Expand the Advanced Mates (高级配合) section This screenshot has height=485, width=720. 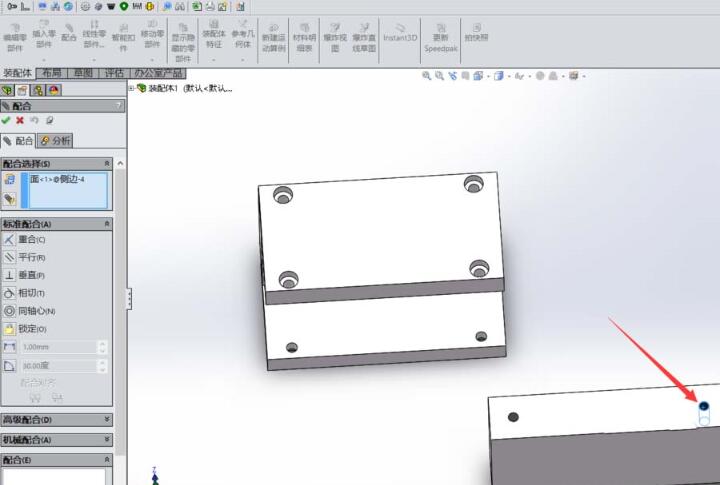pos(107,420)
